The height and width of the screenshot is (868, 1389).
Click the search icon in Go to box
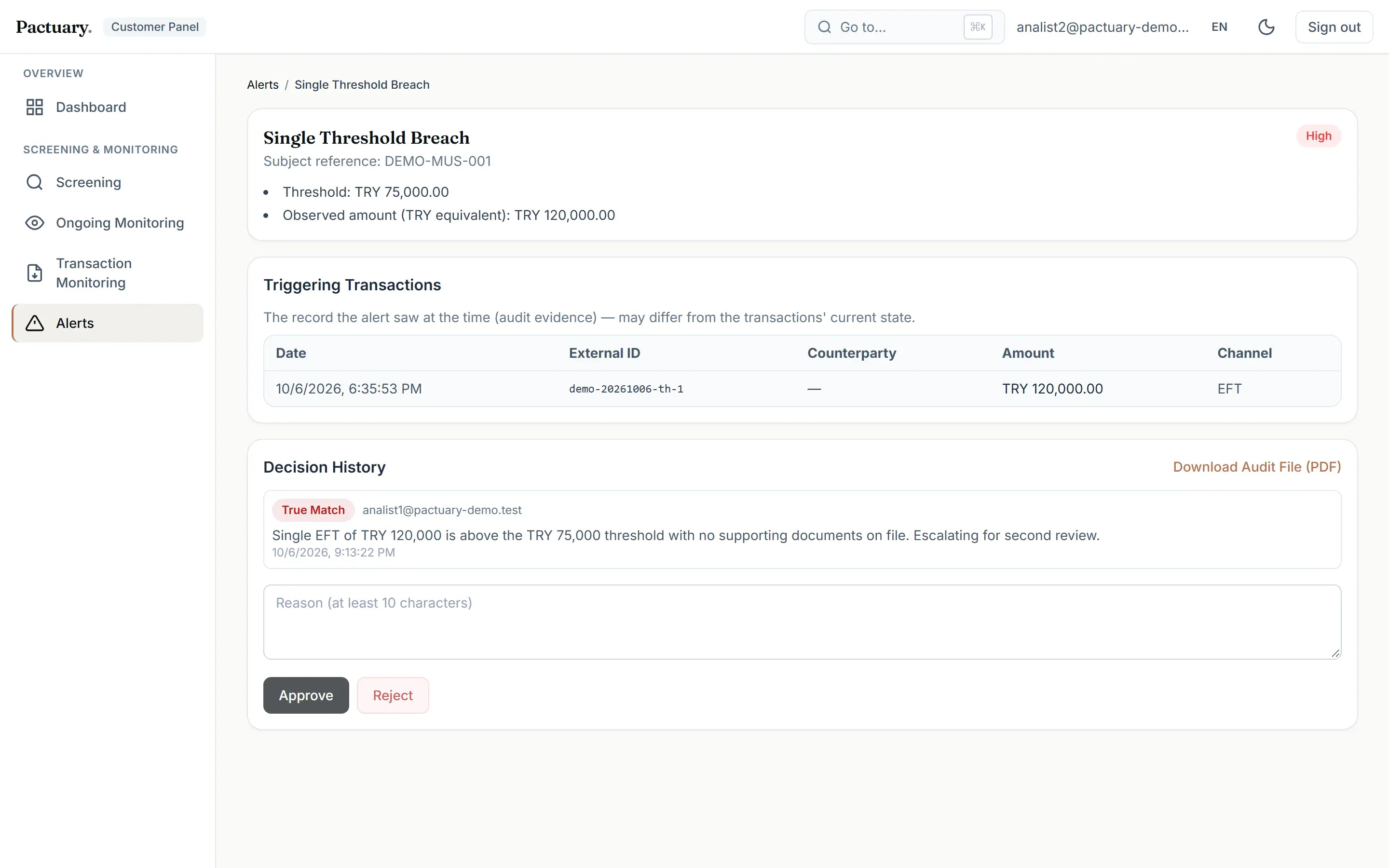pyautogui.click(x=824, y=27)
